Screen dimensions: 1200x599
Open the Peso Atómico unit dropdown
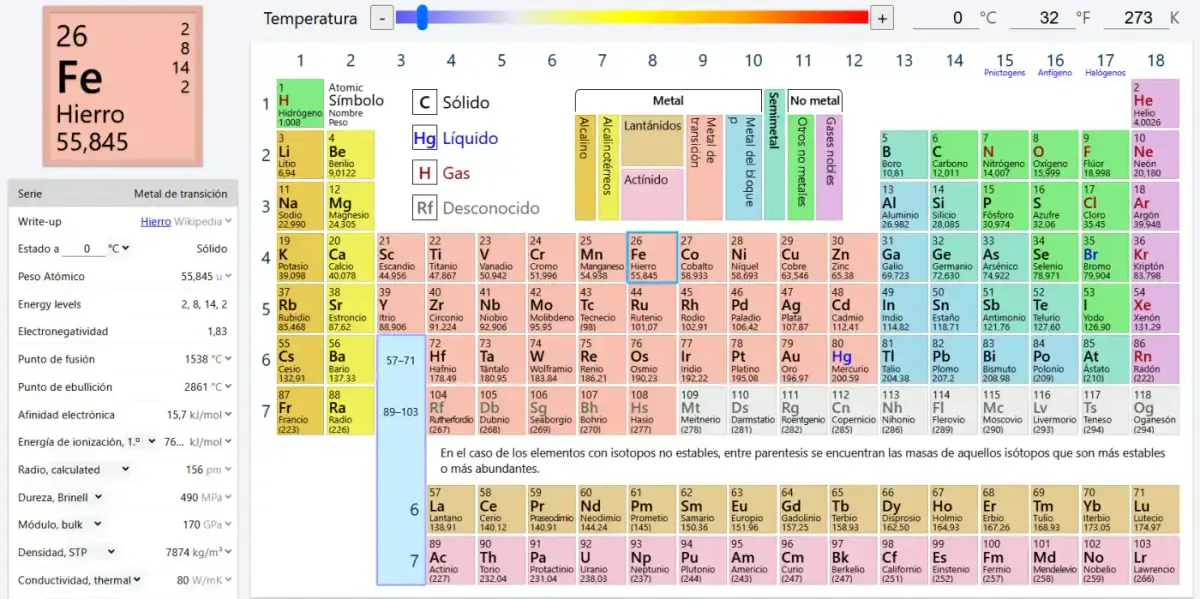223,277
